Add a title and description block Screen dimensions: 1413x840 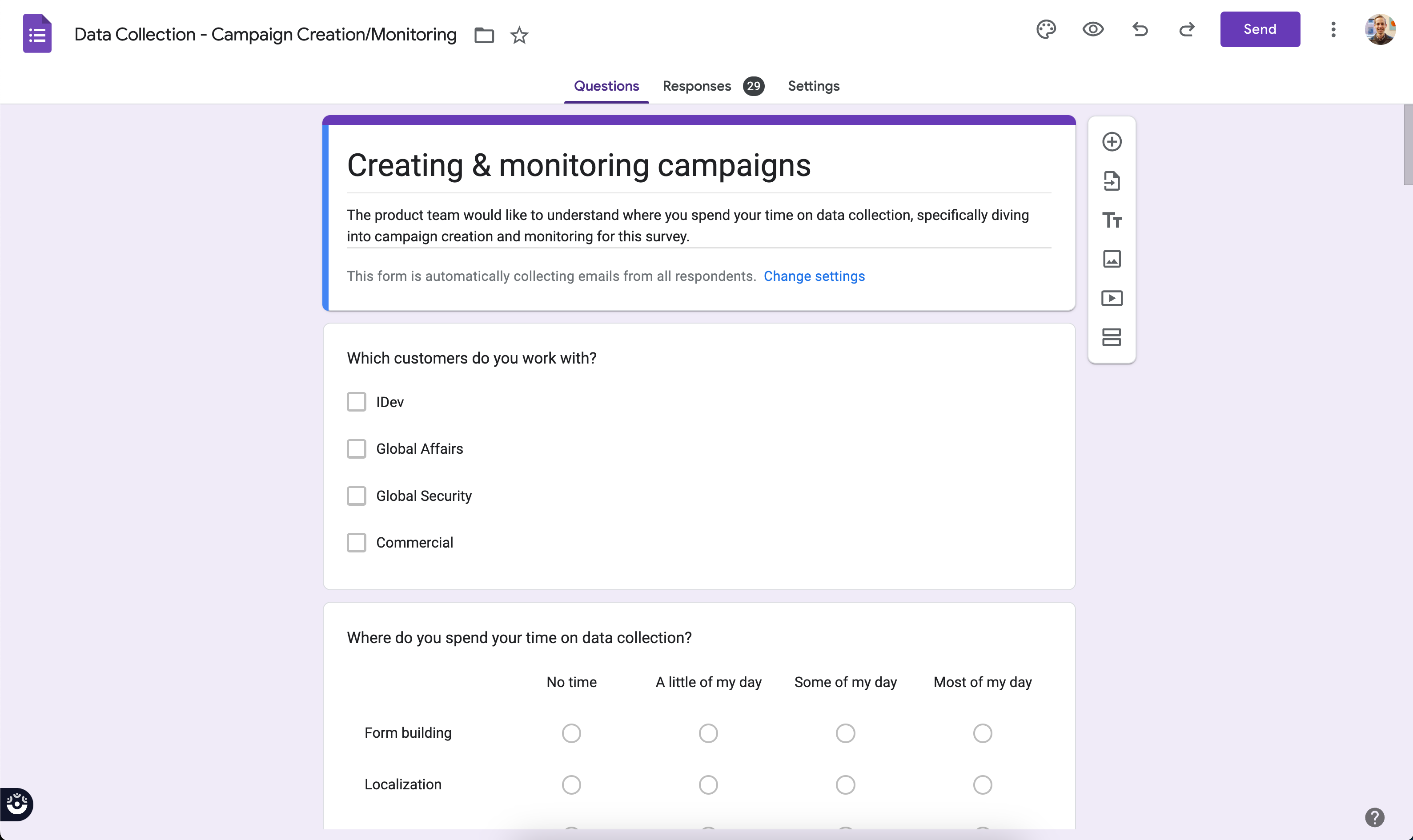tap(1111, 220)
